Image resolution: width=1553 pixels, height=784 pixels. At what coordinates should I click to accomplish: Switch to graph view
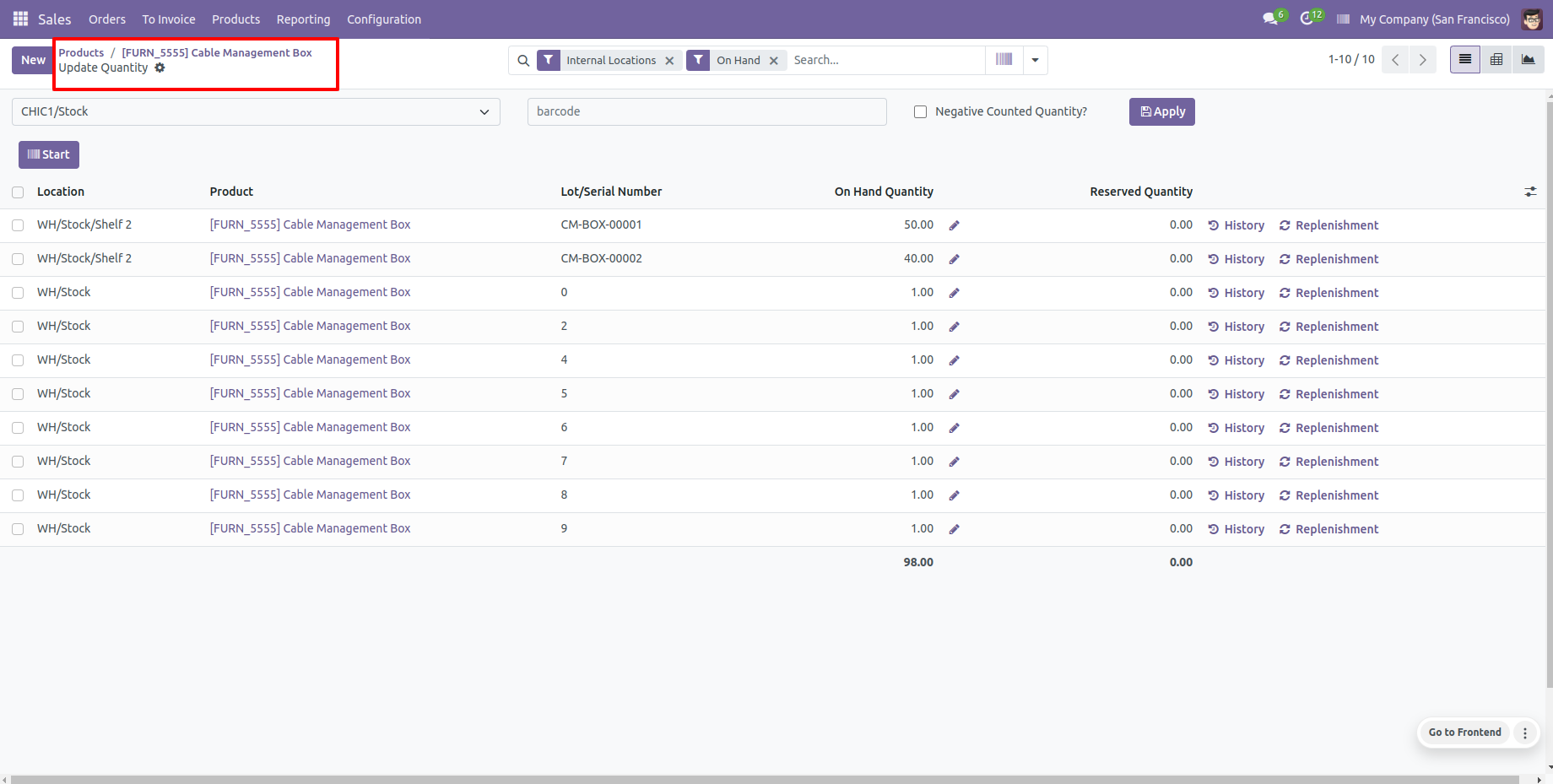pos(1528,59)
